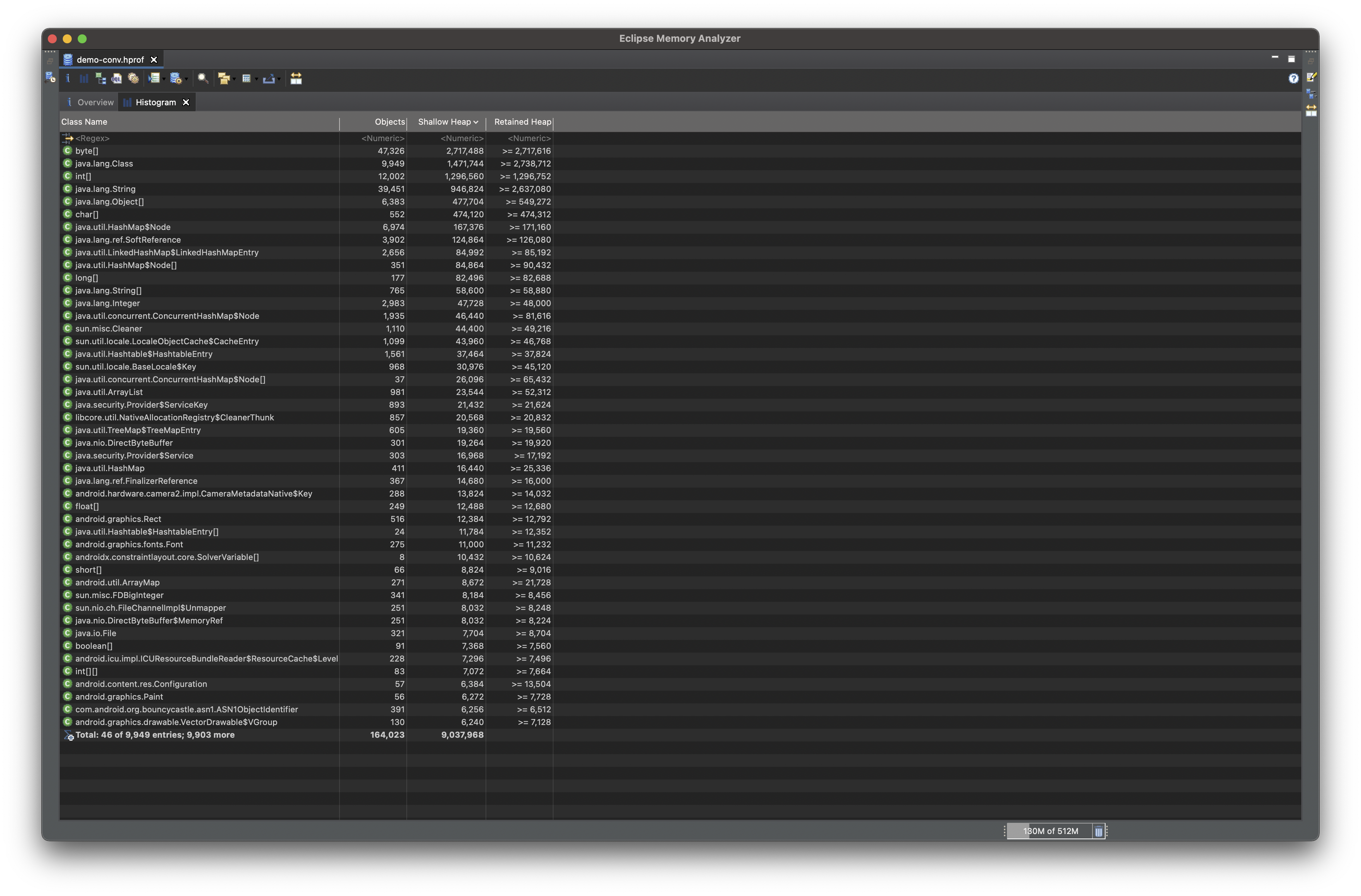Open the OQL query editor icon
The height and width of the screenshot is (896, 1361).
[x=117, y=79]
